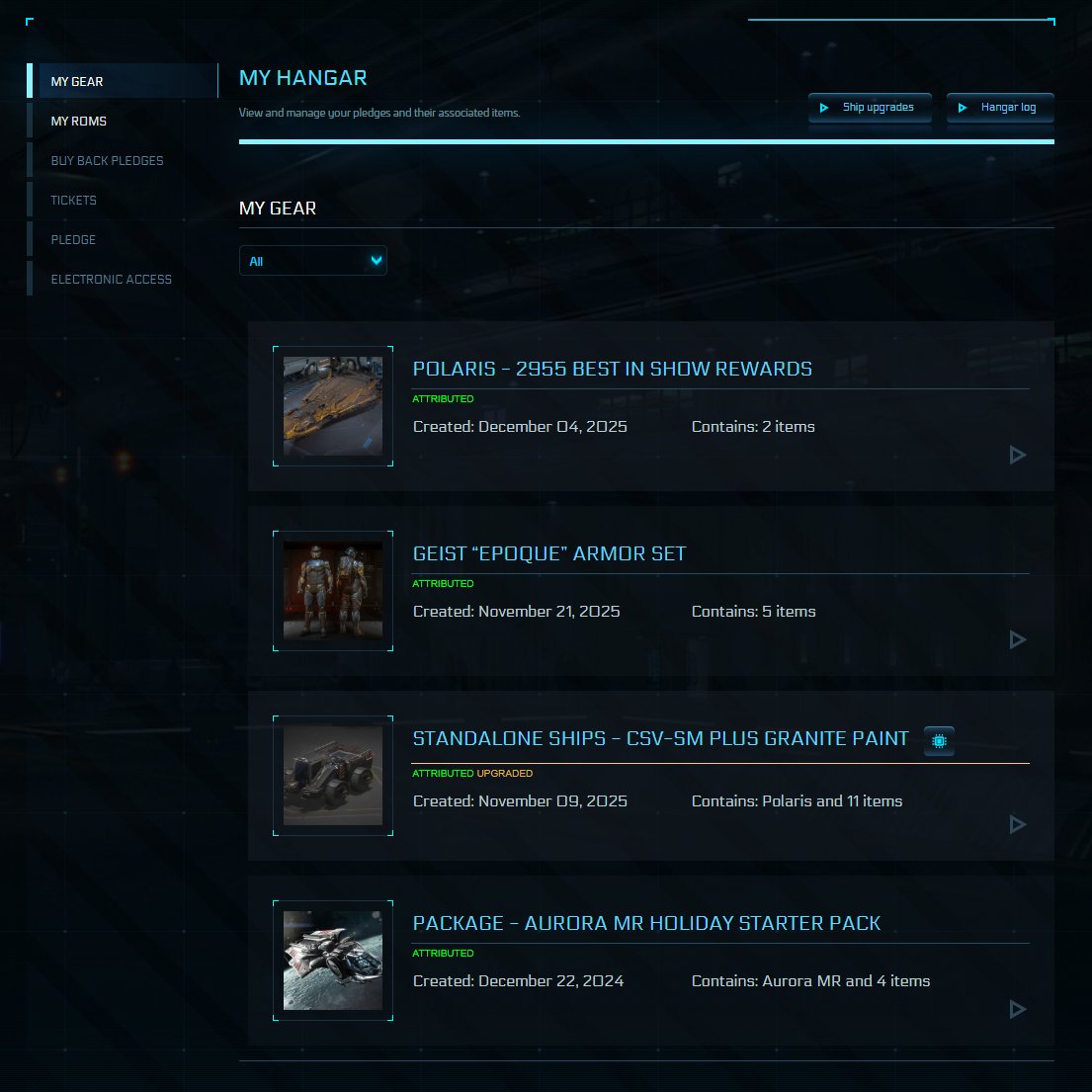This screenshot has width=1092, height=1092.
Task: Expand the Geist Epoque Armor Set arrow
Action: point(1018,639)
